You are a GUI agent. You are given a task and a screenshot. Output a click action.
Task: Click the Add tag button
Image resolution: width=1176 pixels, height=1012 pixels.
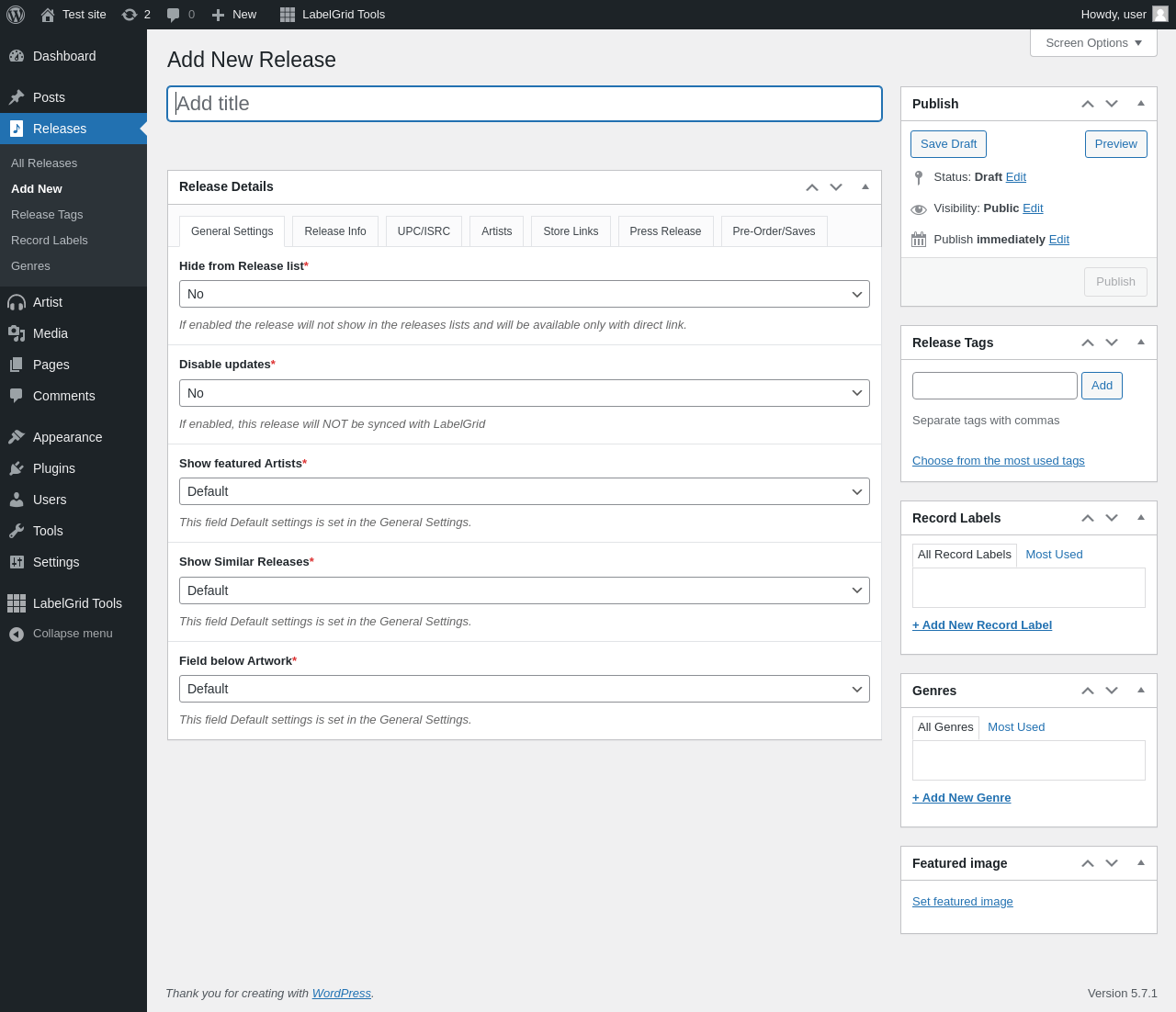tap(1102, 386)
